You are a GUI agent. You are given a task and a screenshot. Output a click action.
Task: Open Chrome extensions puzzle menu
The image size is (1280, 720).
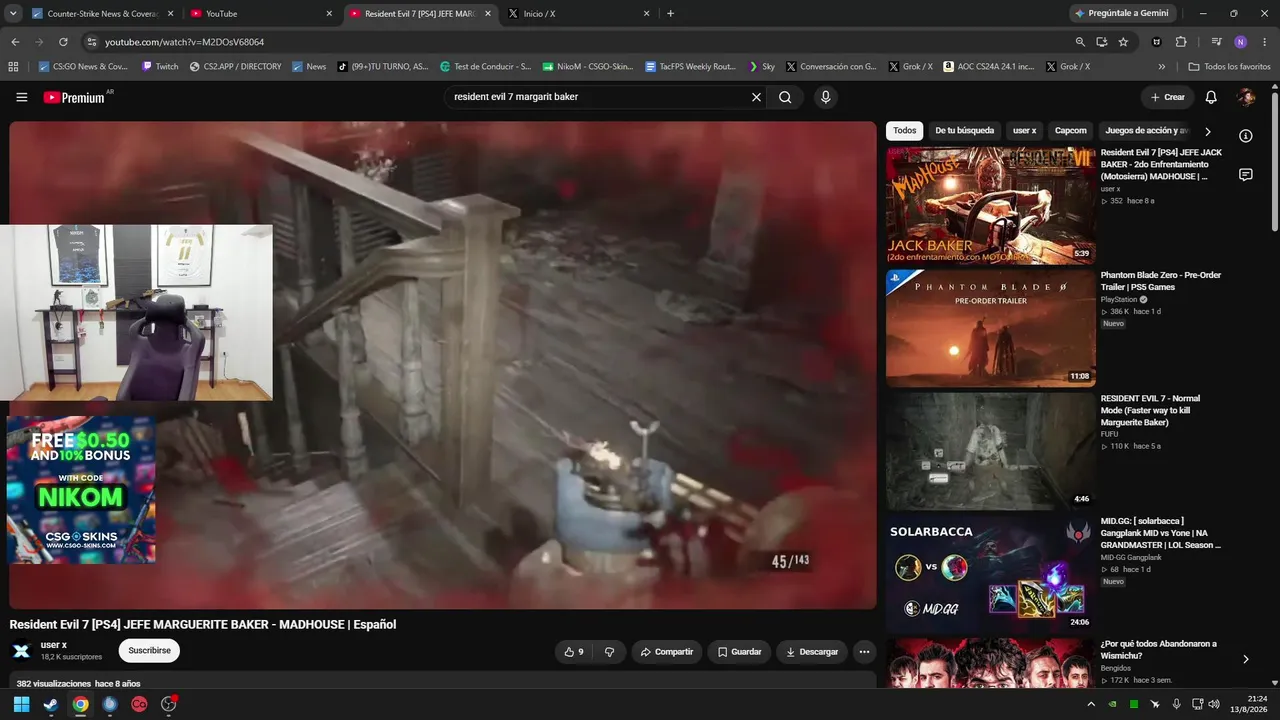tap(1181, 42)
